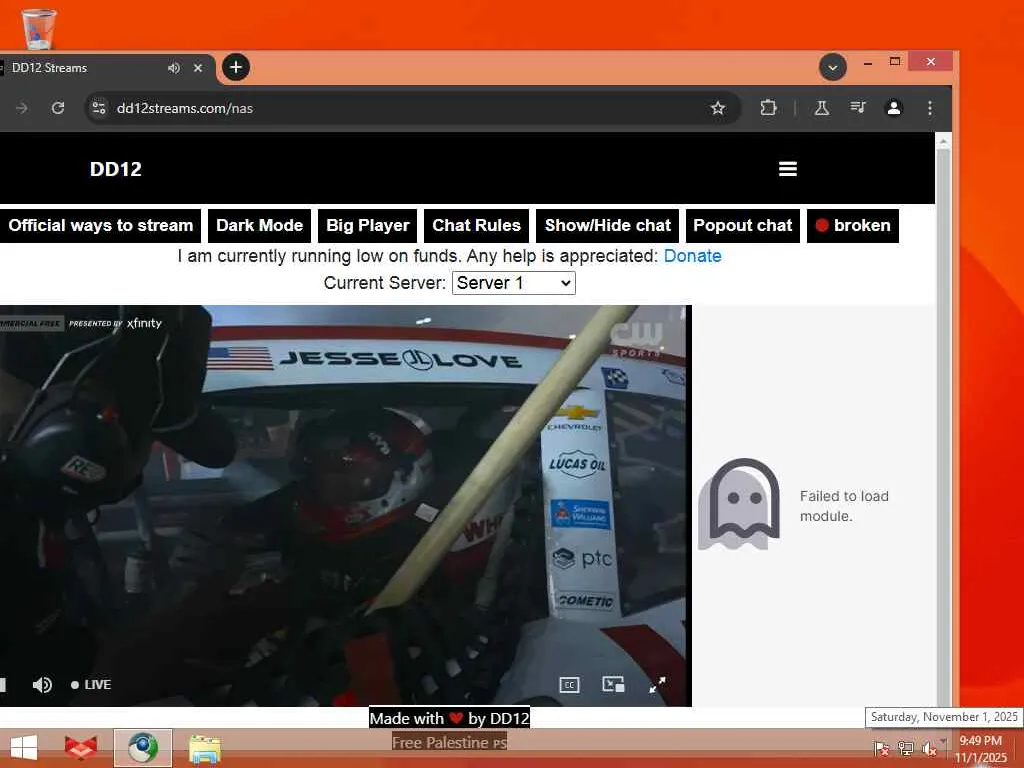
Task: Mute the DD12 Streams tab audio icon
Action: (x=174, y=68)
